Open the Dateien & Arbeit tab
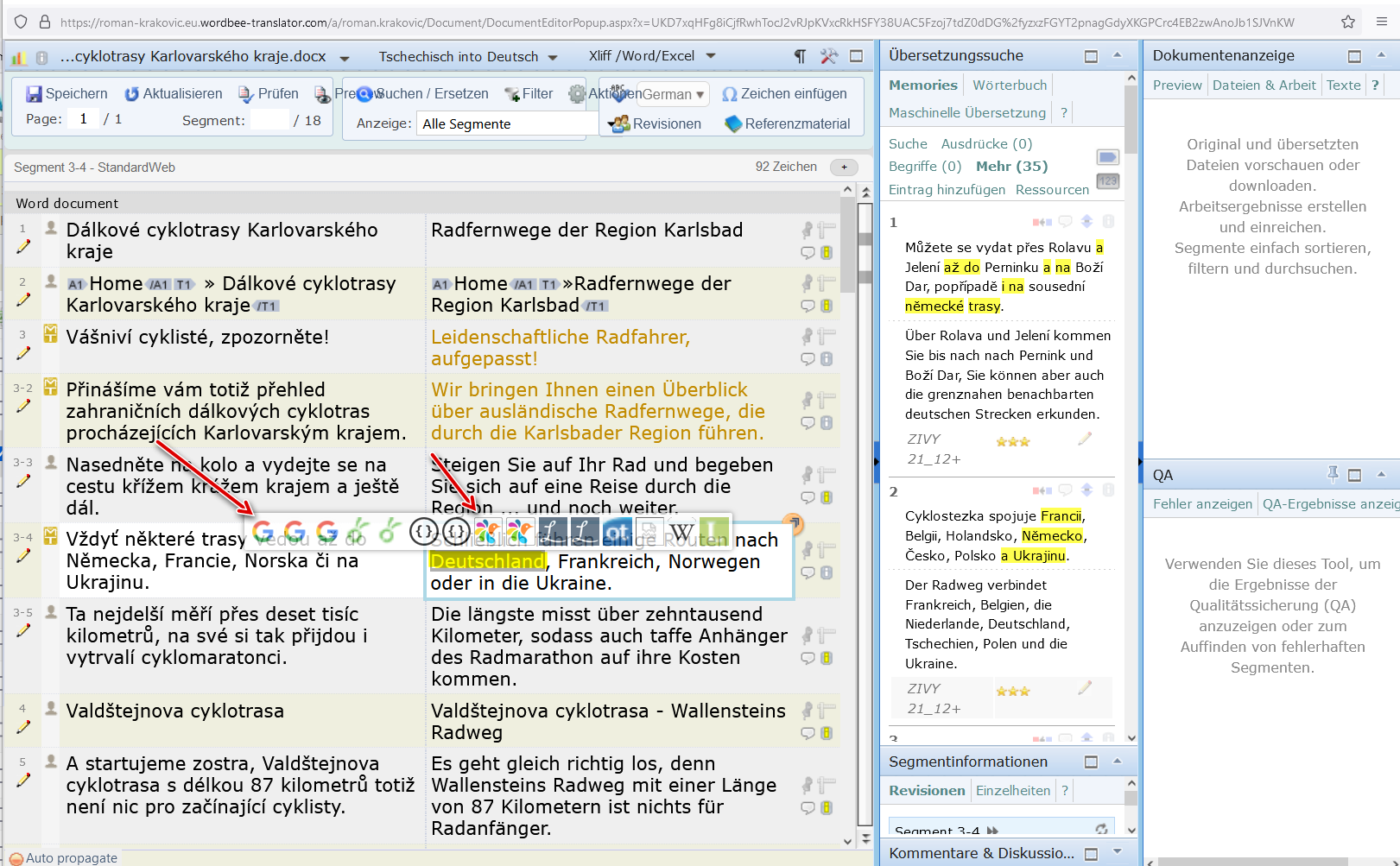Screen dimensions: 1400x866 1264,85
